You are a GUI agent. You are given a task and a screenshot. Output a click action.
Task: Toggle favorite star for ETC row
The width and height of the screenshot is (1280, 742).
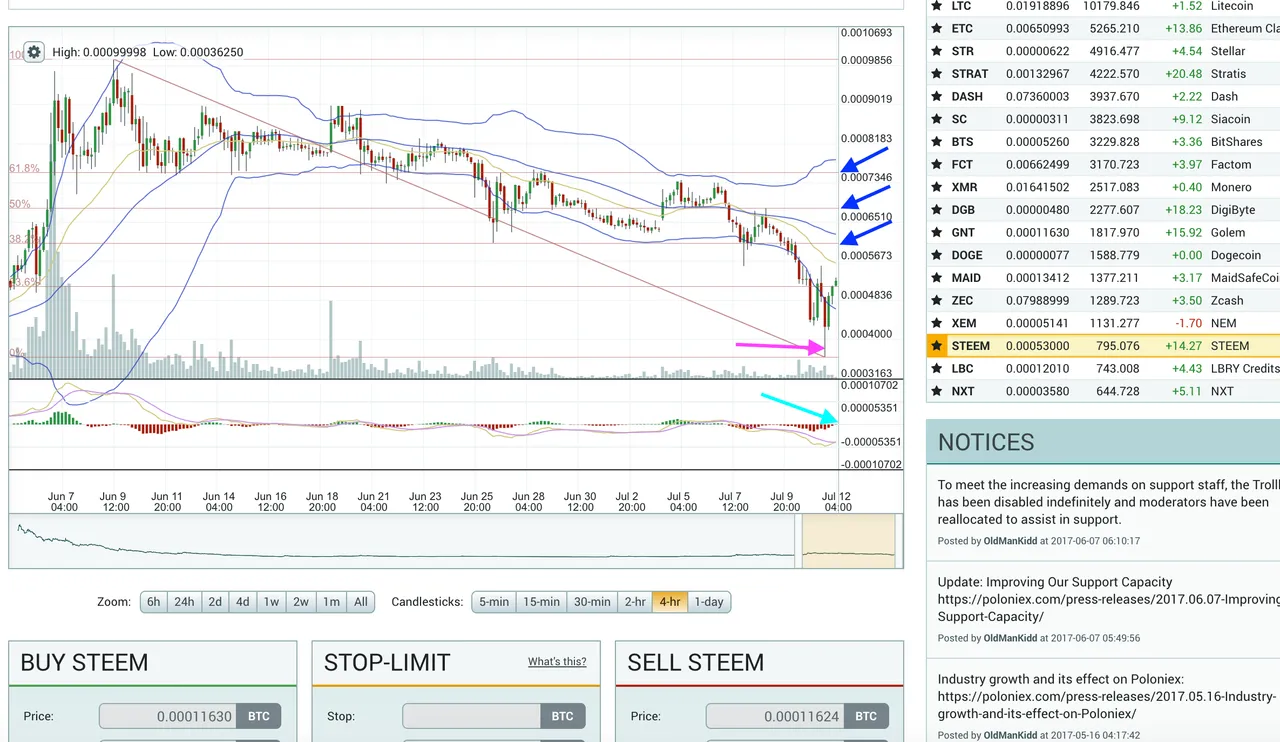(x=937, y=29)
